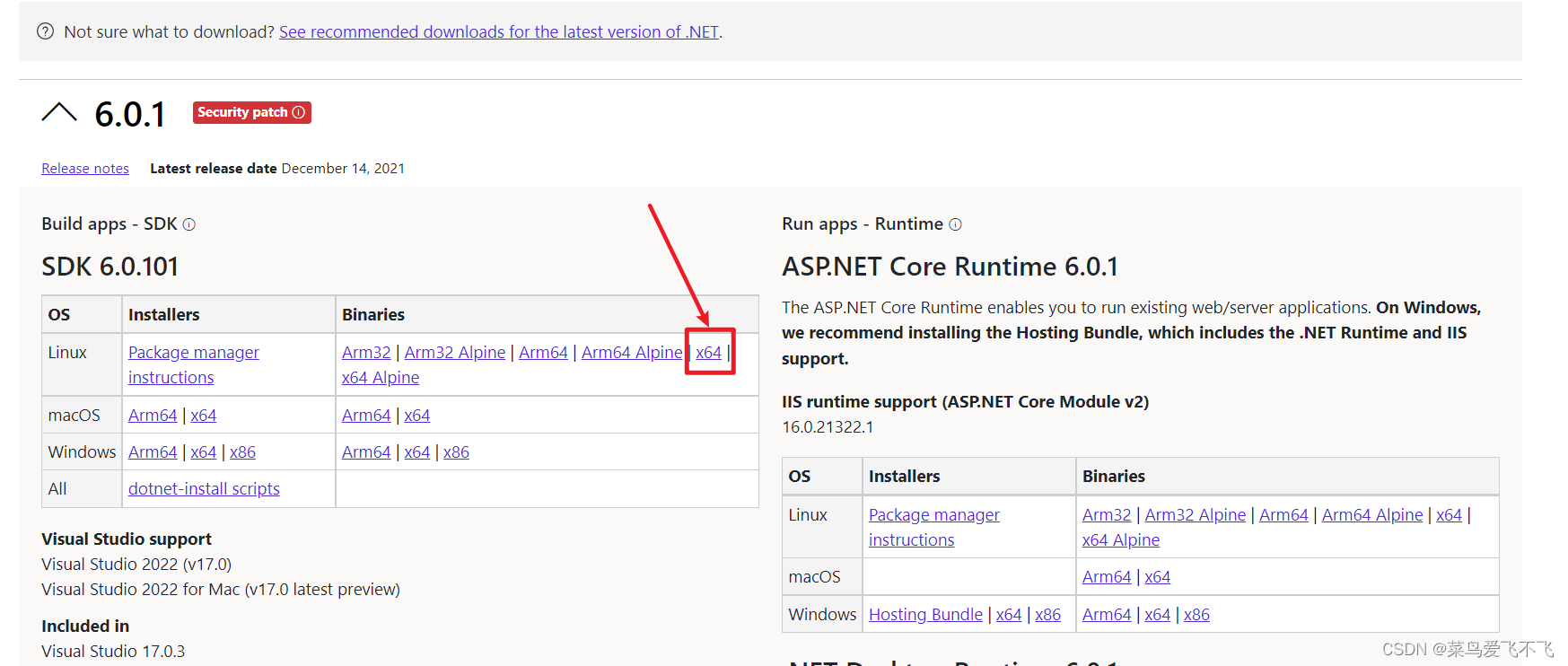This screenshot has width=1568, height=666.
Task: Download ASP.NET Runtime Linux x64 Alpine binary
Action: 1121,540
